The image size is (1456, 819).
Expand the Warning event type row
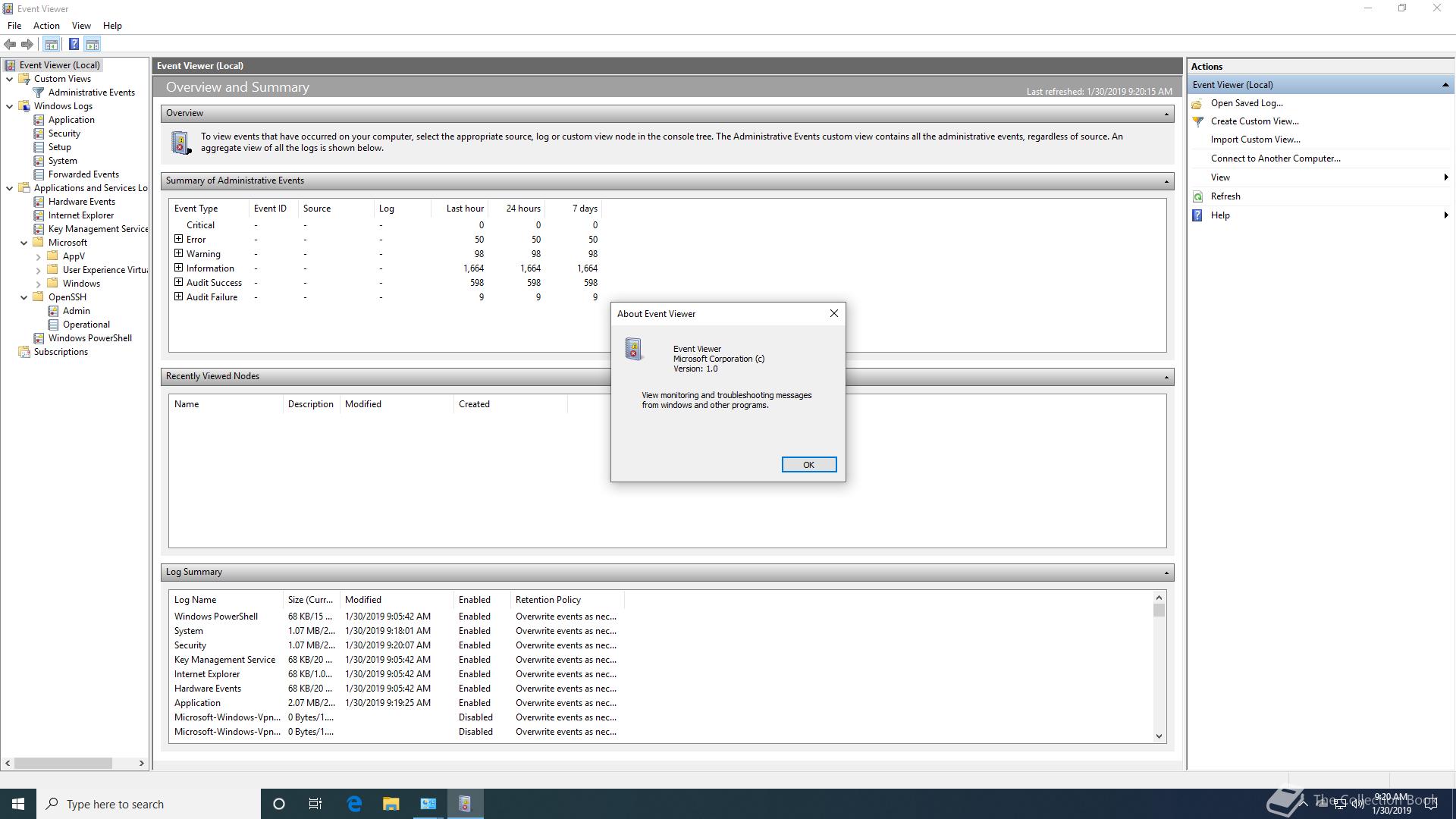(179, 253)
